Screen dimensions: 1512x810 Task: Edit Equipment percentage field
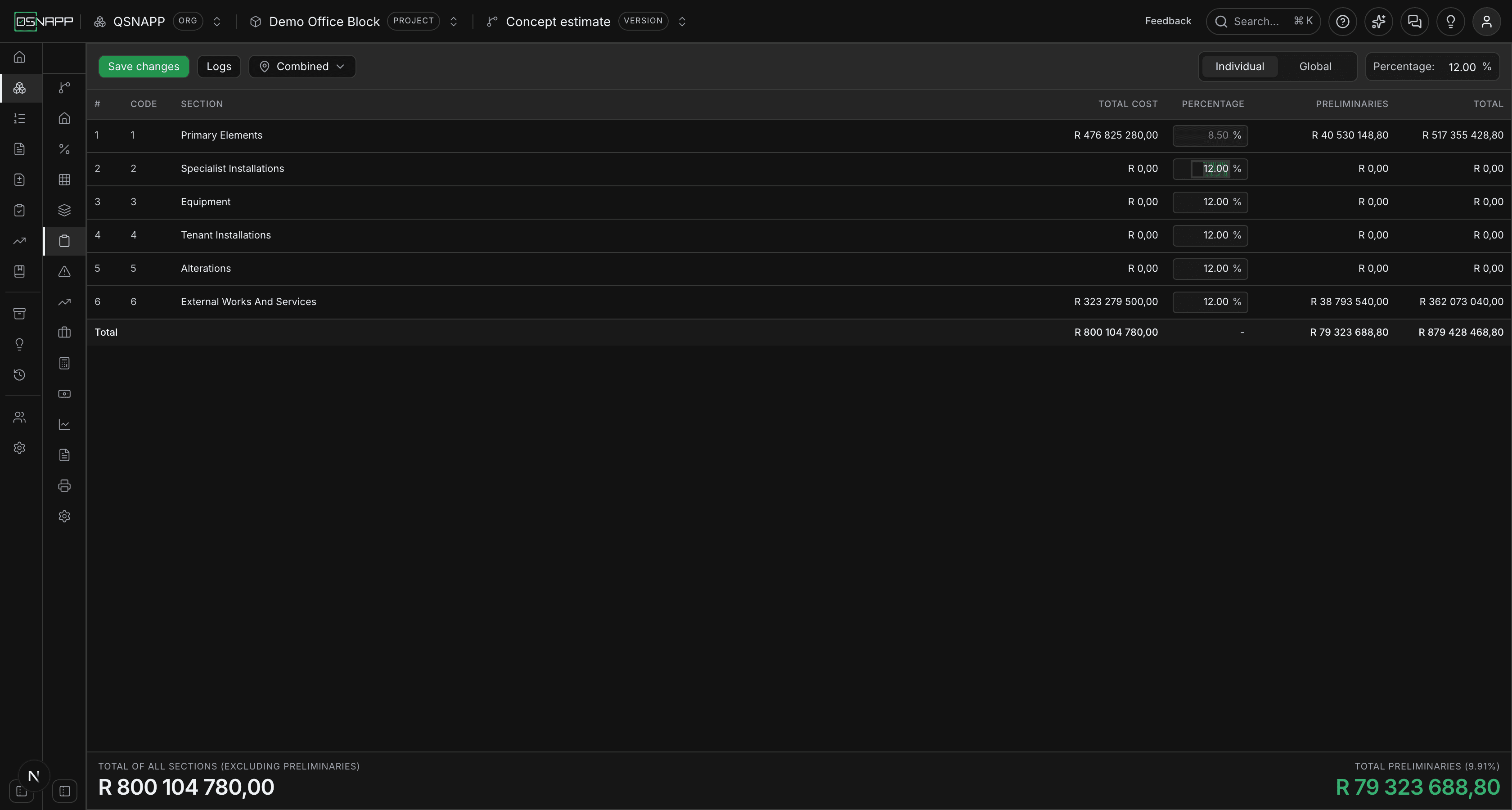pyautogui.click(x=1210, y=202)
